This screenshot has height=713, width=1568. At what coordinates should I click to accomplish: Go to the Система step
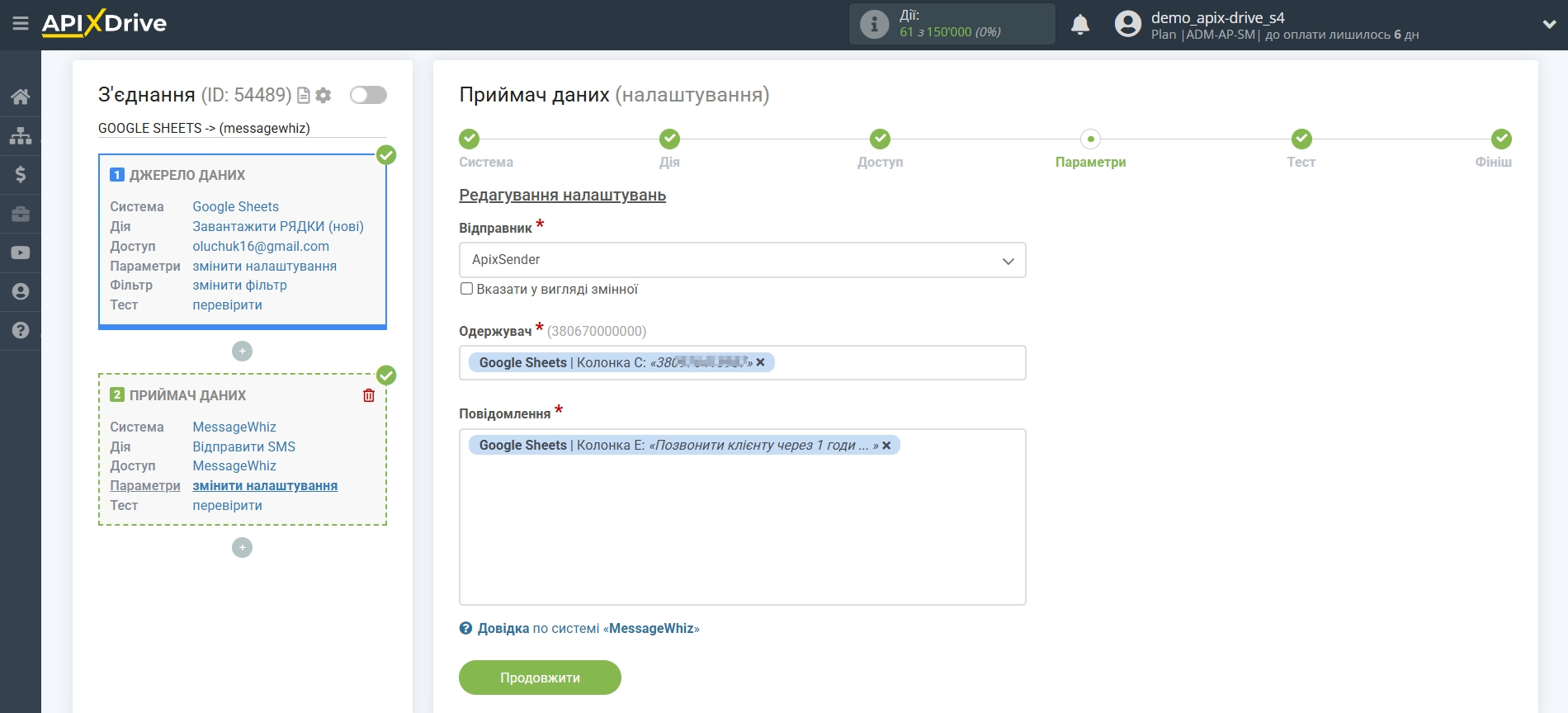tap(470, 139)
